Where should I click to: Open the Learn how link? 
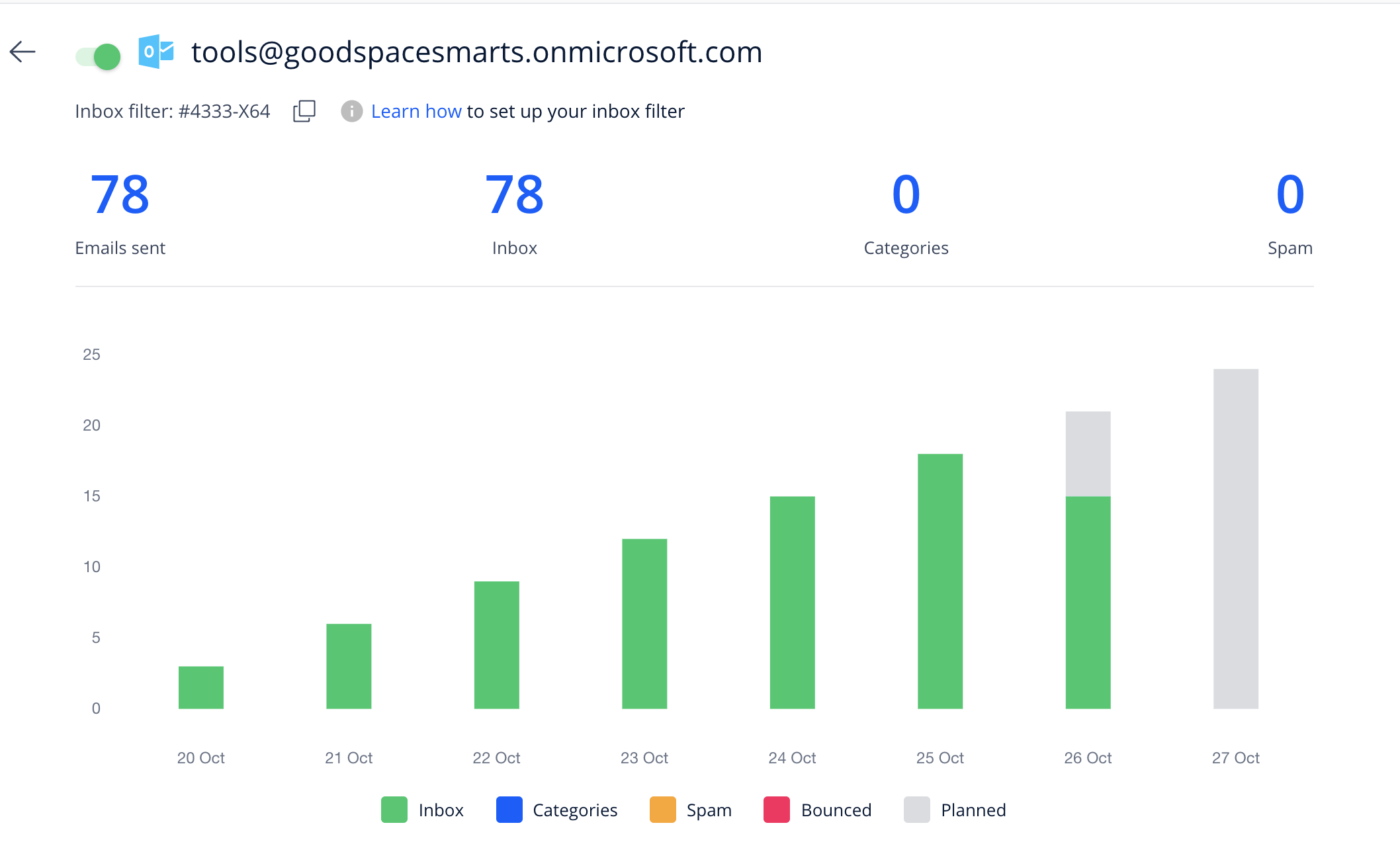[416, 111]
